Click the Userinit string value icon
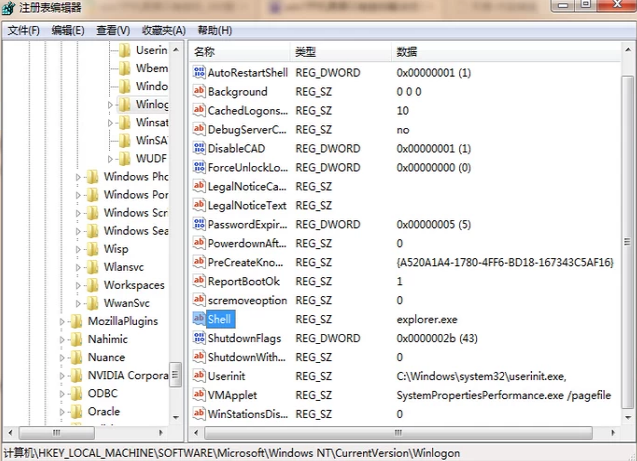This screenshot has width=637, height=461. tap(198, 377)
